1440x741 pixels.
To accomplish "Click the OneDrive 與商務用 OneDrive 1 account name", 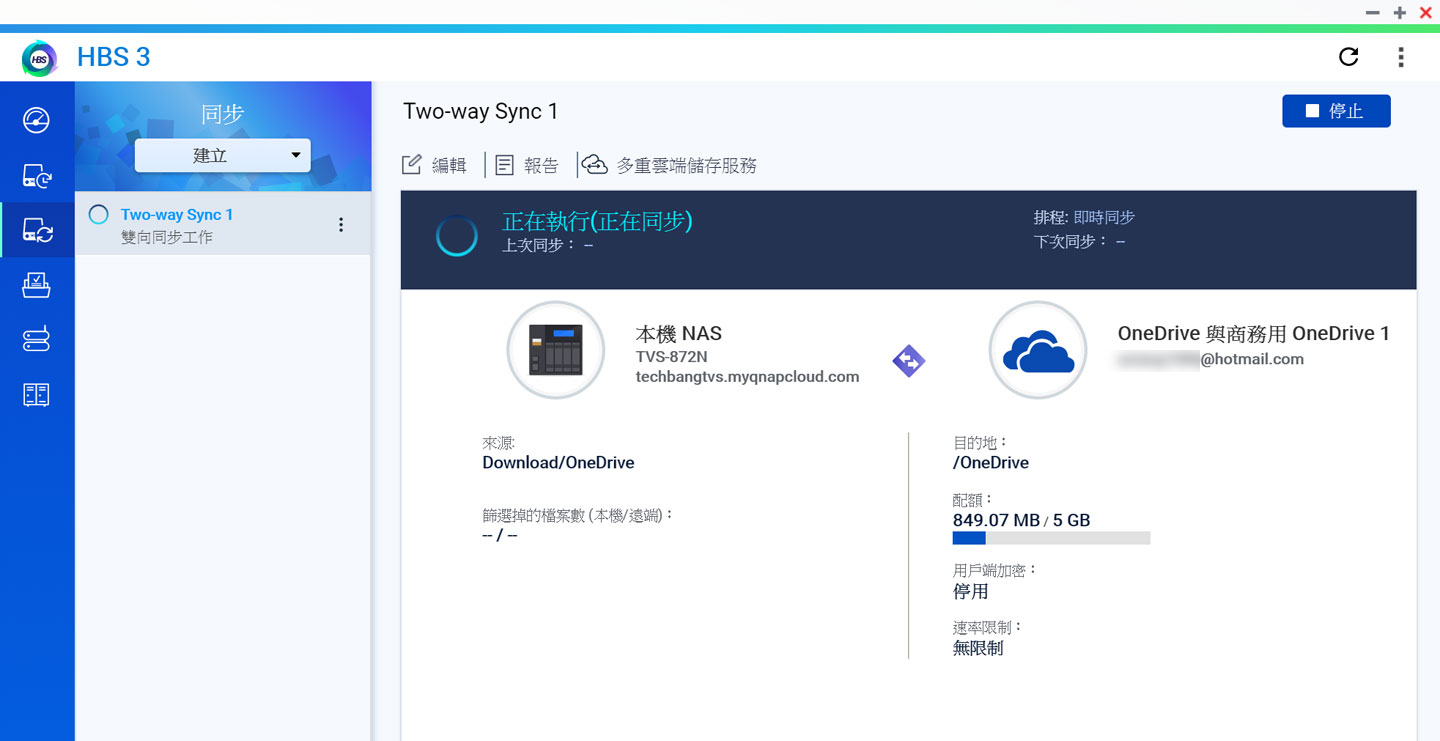I will click(1254, 334).
